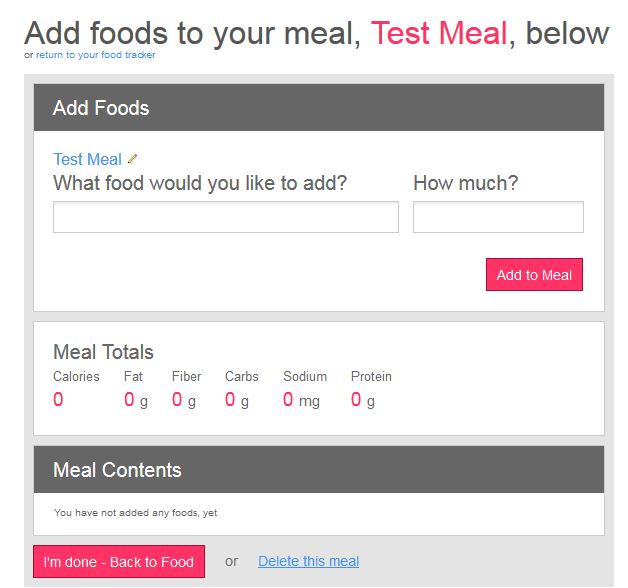The image size is (628, 588).
Task: Select the Meal Contents panel header
Action: click(319, 469)
